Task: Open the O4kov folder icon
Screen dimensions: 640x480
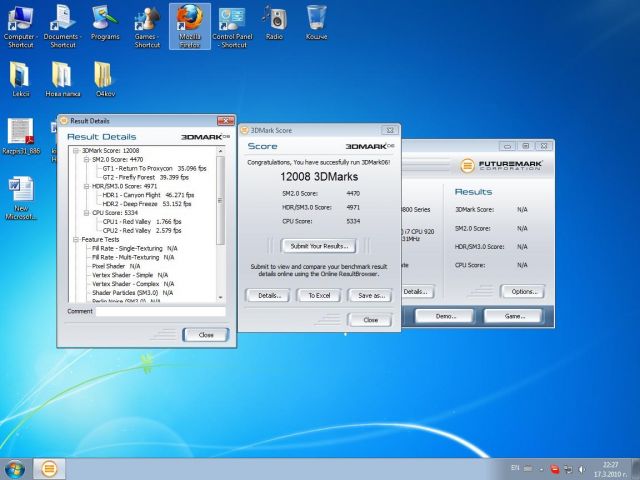Action: [105, 79]
